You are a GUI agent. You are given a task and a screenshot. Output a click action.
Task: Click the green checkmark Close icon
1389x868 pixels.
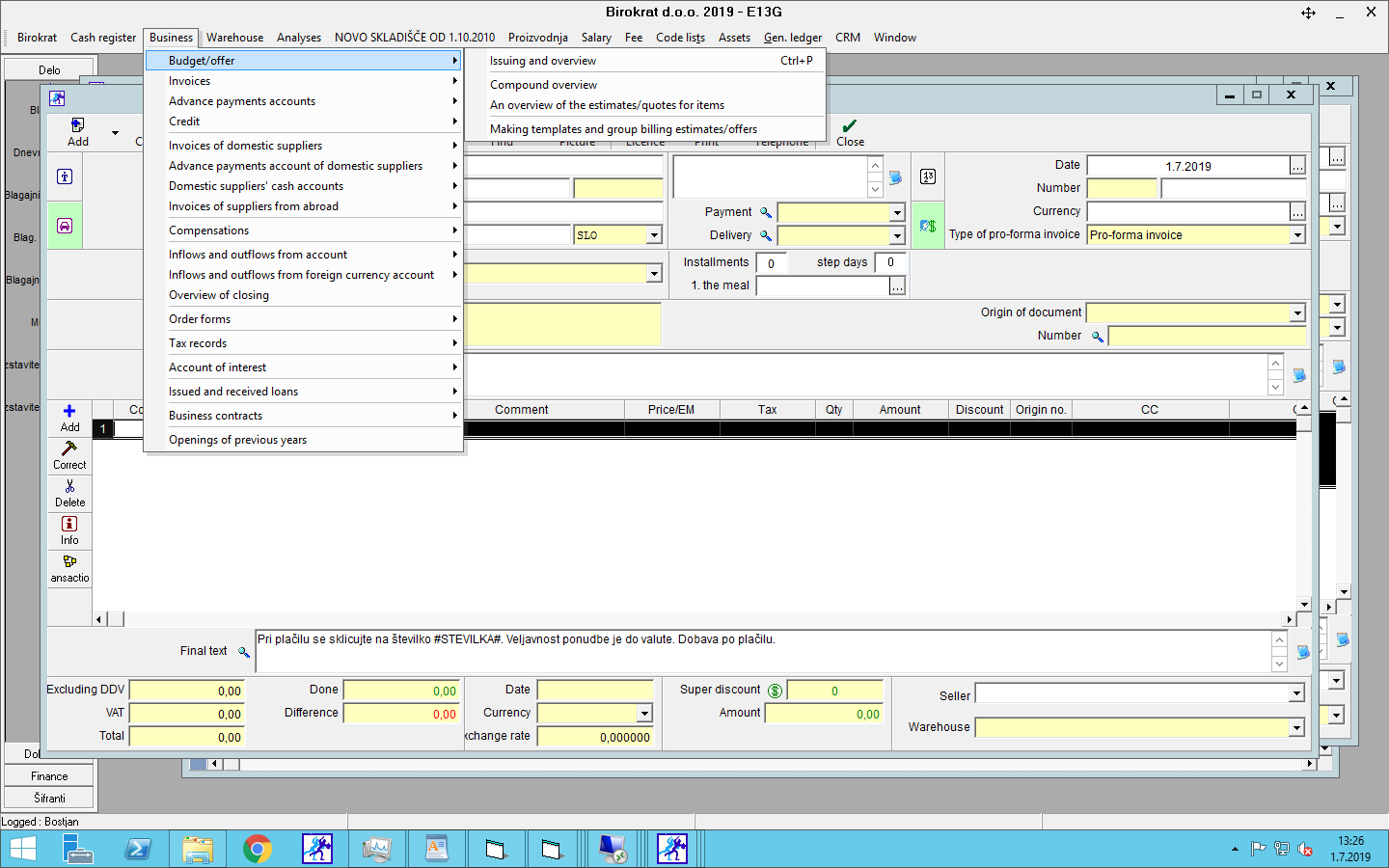click(x=850, y=125)
